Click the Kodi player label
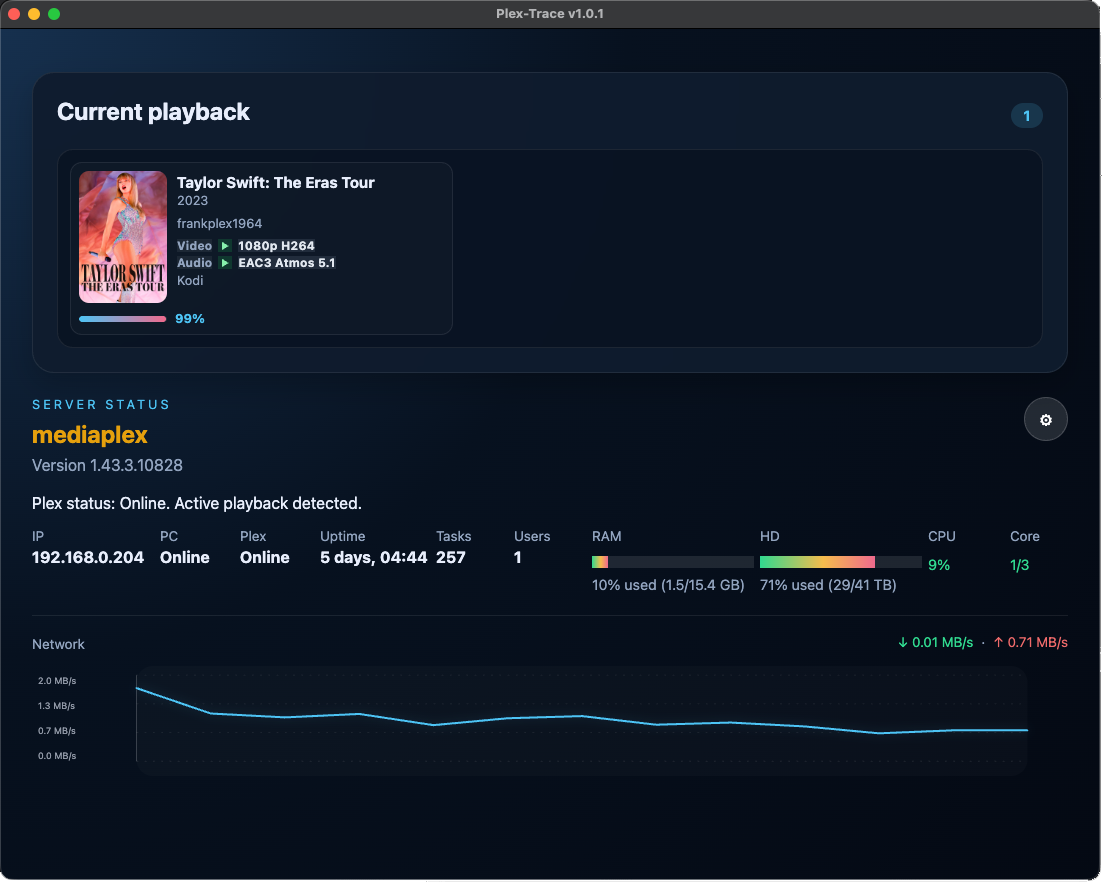Viewport: 1102px width, 882px height. click(x=190, y=280)
